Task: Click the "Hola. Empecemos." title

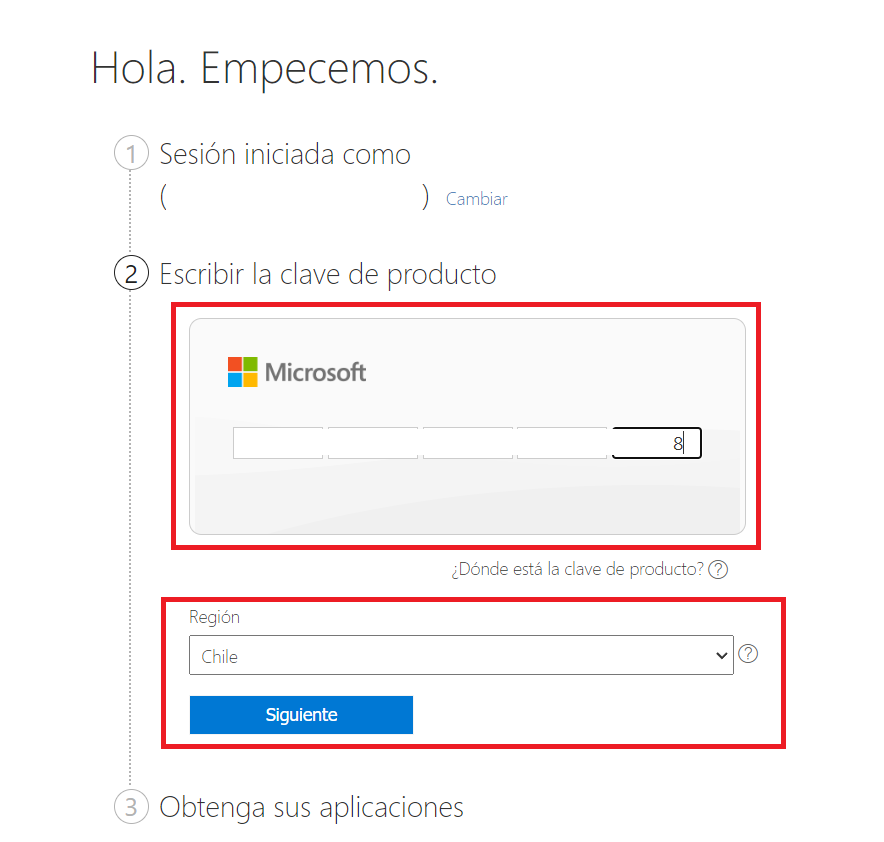Action: click(265, 67)
